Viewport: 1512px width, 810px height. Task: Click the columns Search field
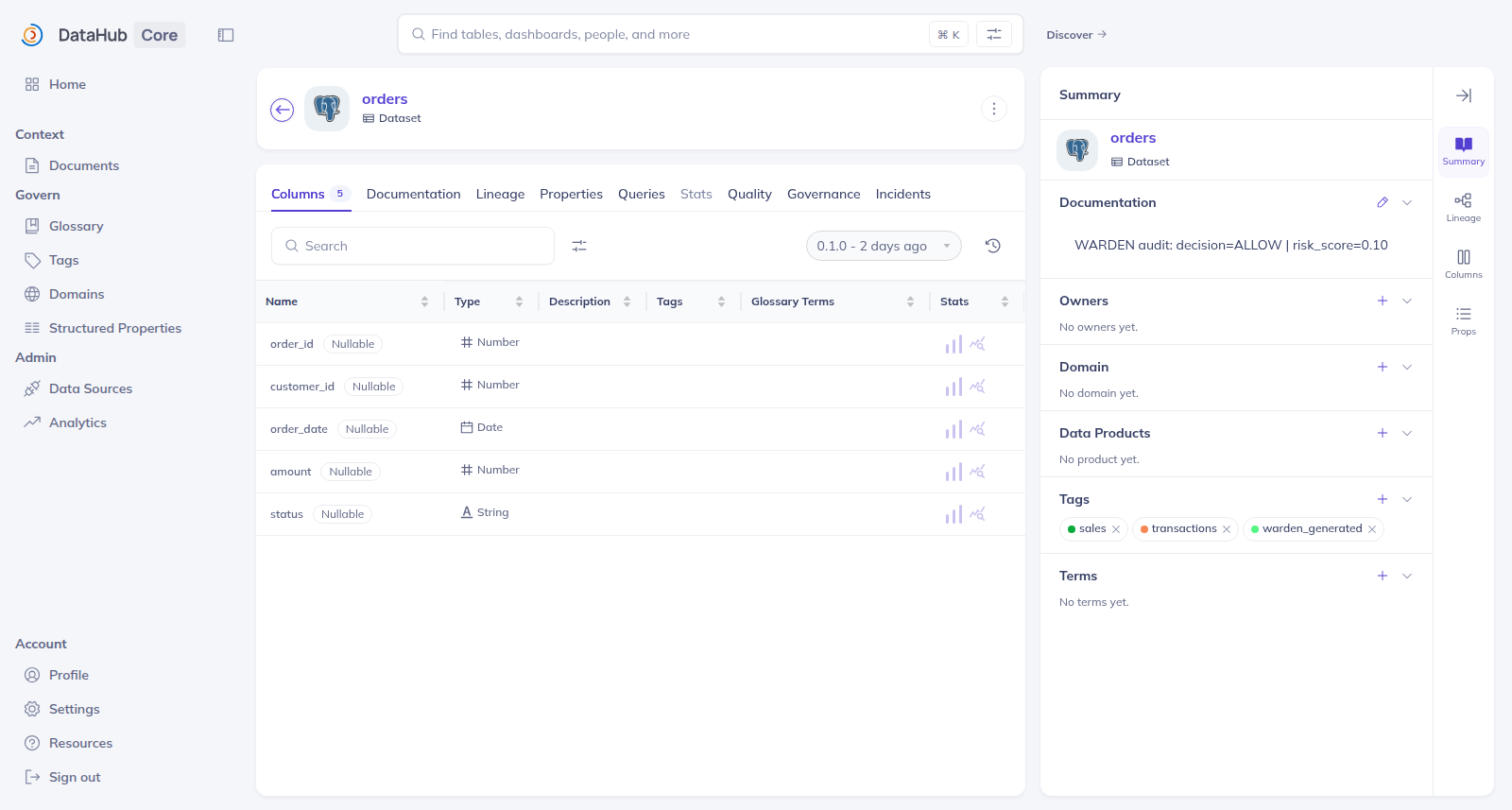(x=413, y=246)
